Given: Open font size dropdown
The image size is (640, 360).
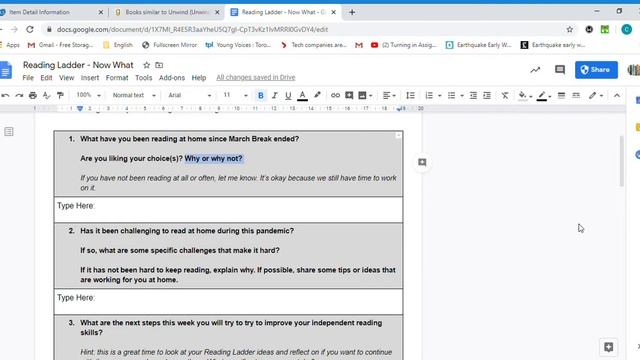Looking at the screenshot, I should (x=235, y=95).
